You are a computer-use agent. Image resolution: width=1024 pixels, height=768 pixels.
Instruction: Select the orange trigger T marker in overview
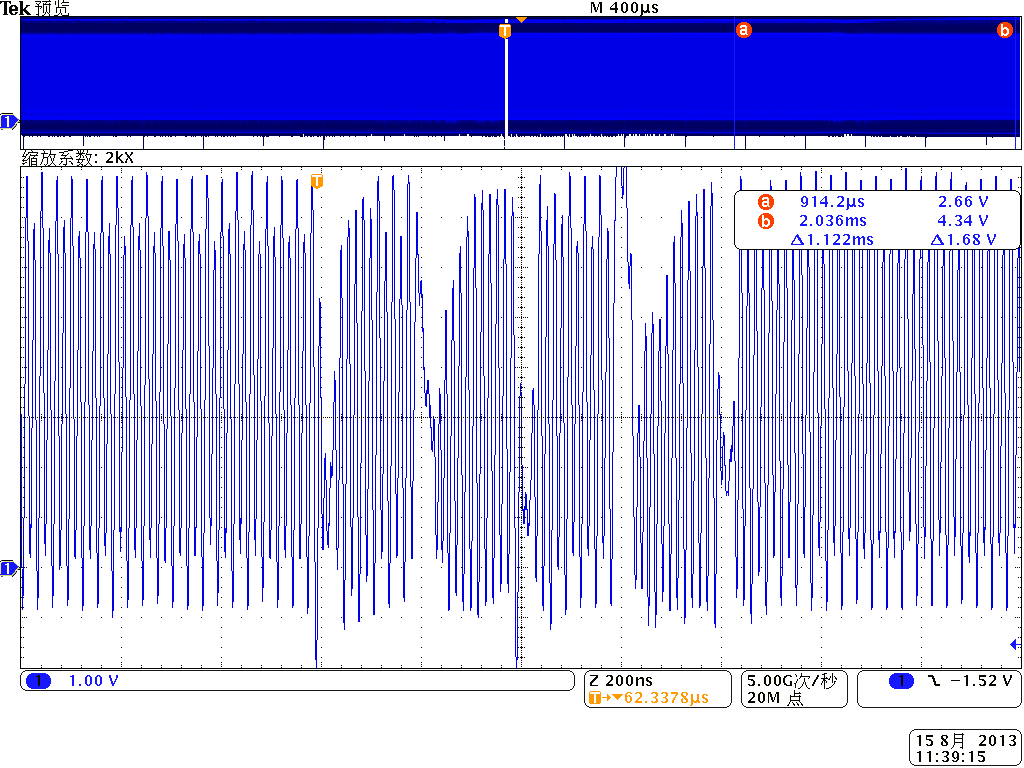point(505,31)
